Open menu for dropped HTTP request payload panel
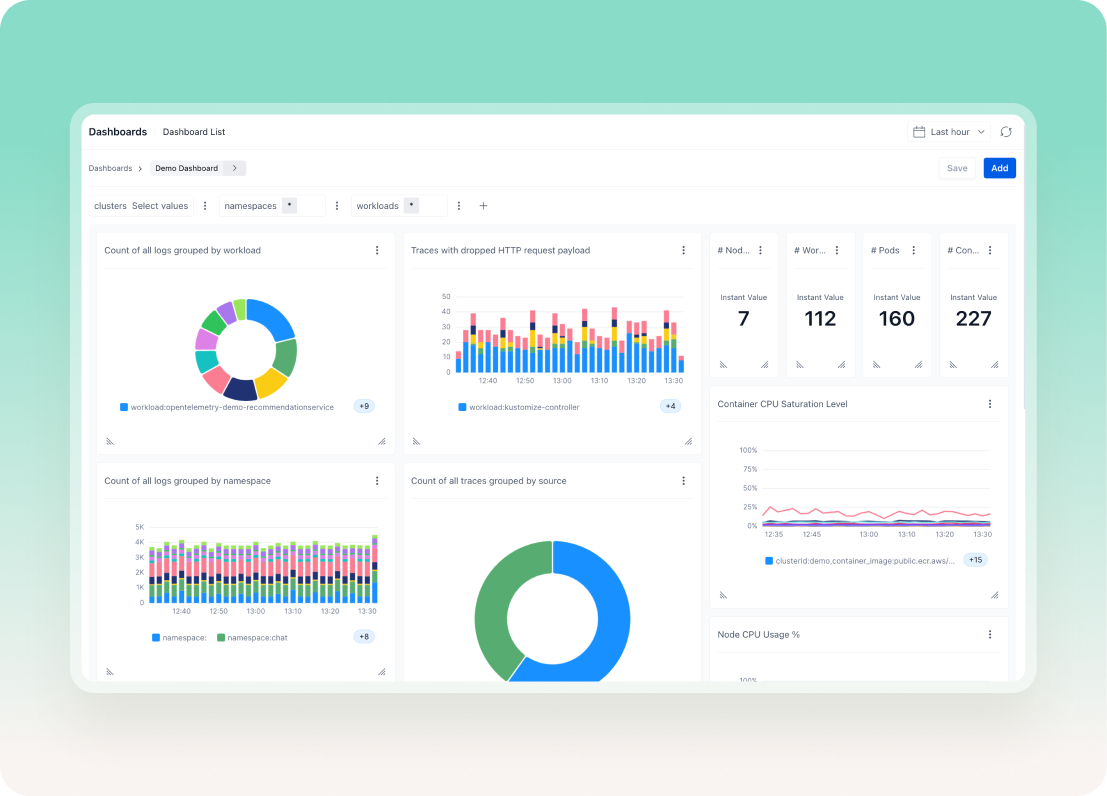 point(683,251)
